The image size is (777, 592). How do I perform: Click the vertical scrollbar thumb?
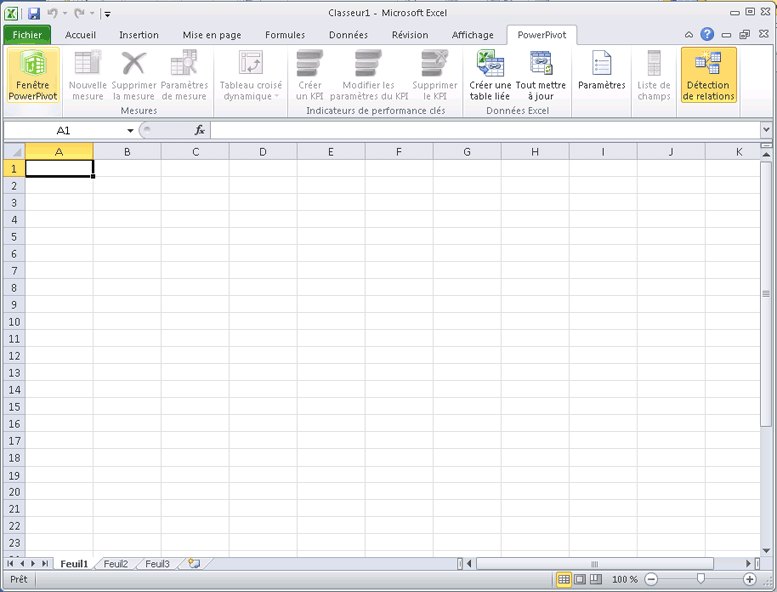click(x=766, y=294)
